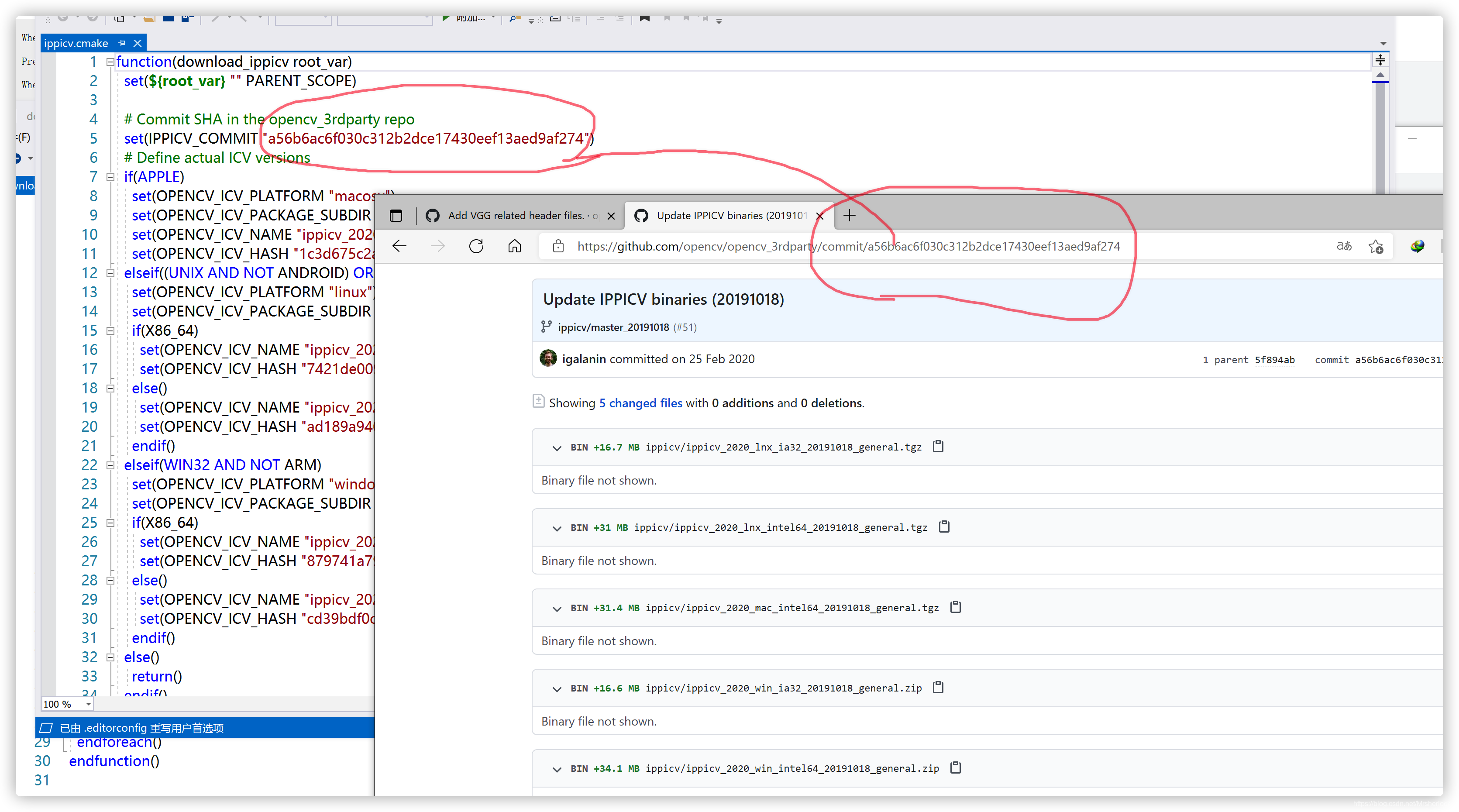Copy path of win_ia32 zip file
The height and width of the screenshot is (812, 1459).
click(x=938, y=688)
